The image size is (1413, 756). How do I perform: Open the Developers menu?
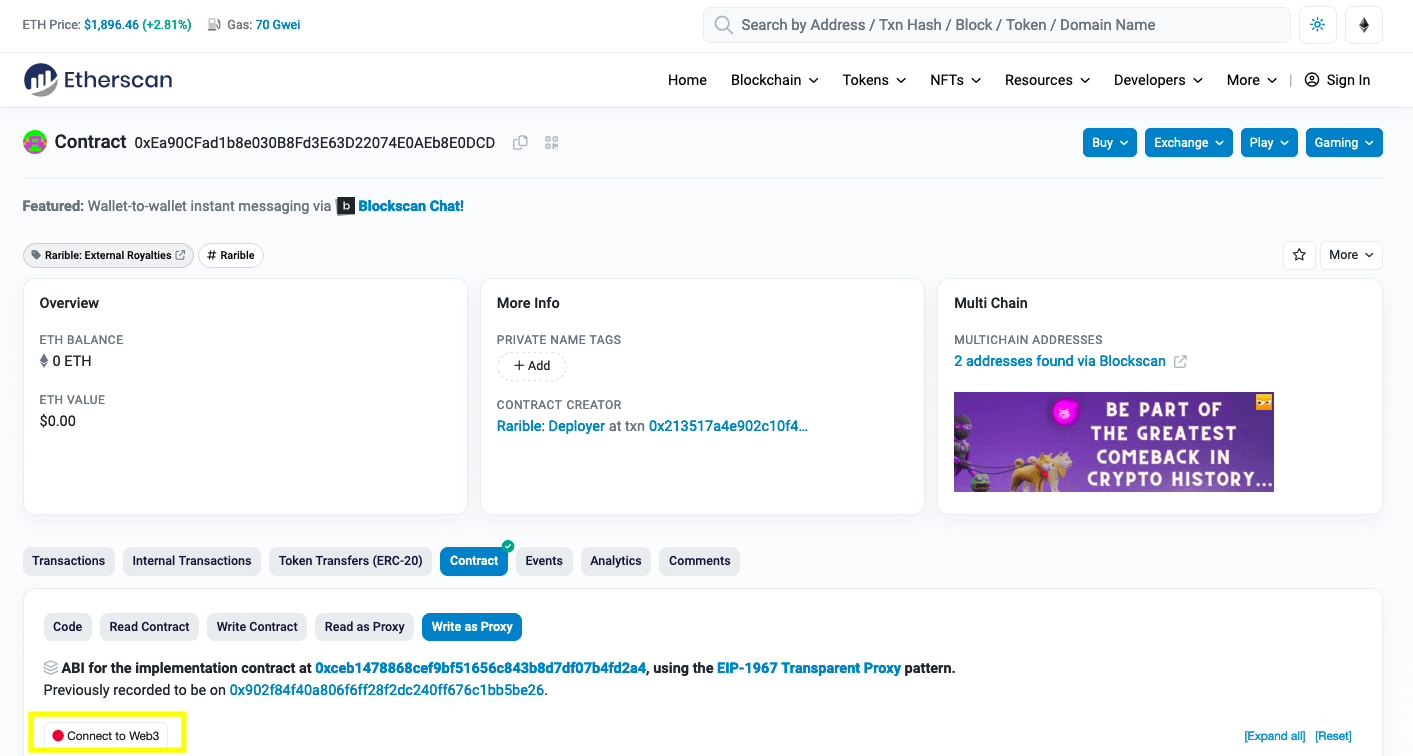[x=1159, y=80]
